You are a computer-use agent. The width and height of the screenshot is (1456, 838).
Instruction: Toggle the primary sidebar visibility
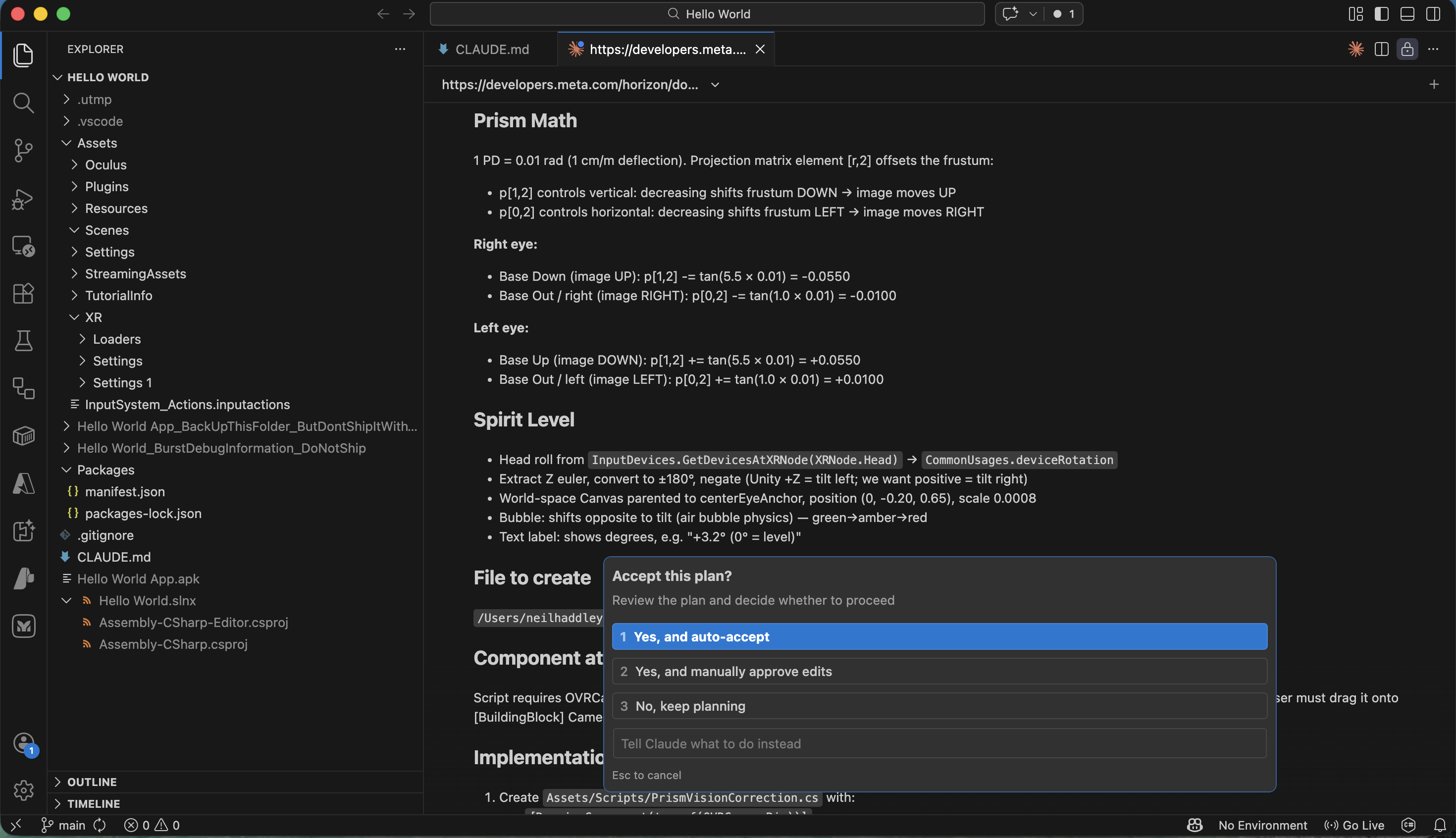pyautogui.click(x=1382, y=14)
